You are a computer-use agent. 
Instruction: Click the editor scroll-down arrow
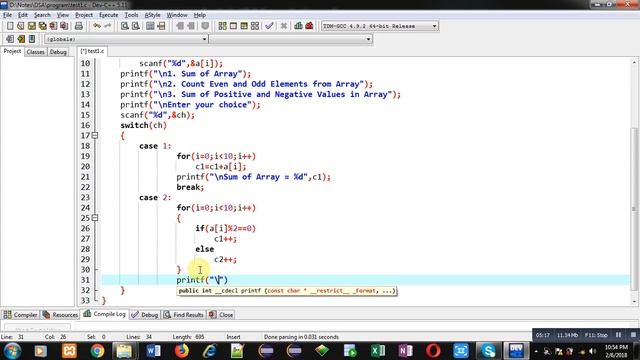coord(634,302)
